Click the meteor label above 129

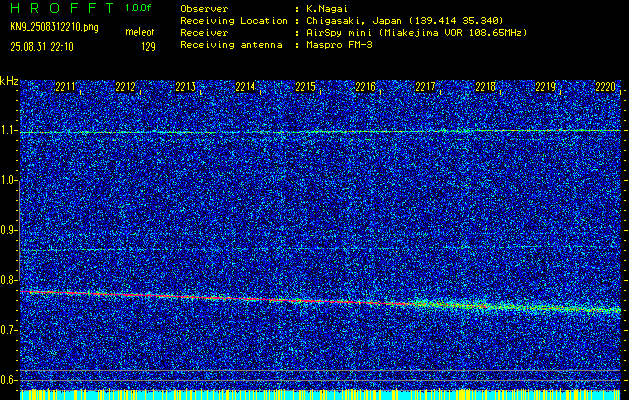click(140, 32)
